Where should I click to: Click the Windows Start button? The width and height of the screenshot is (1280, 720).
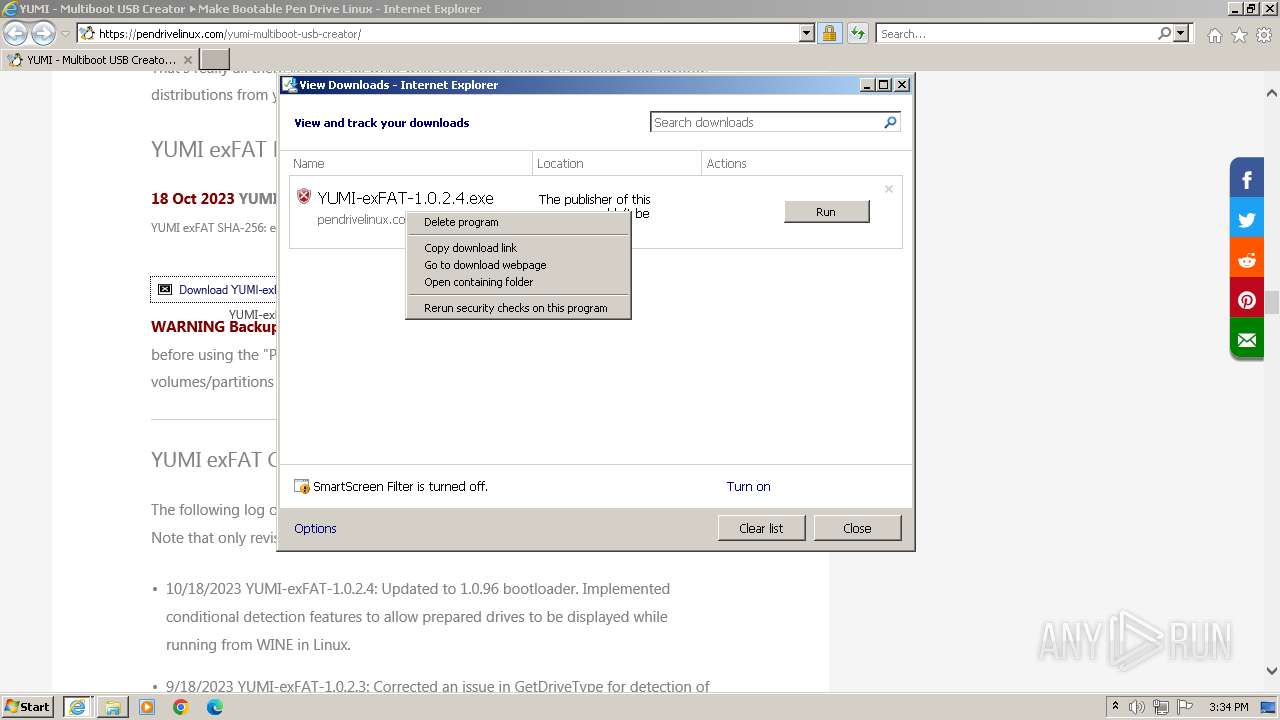27,707
